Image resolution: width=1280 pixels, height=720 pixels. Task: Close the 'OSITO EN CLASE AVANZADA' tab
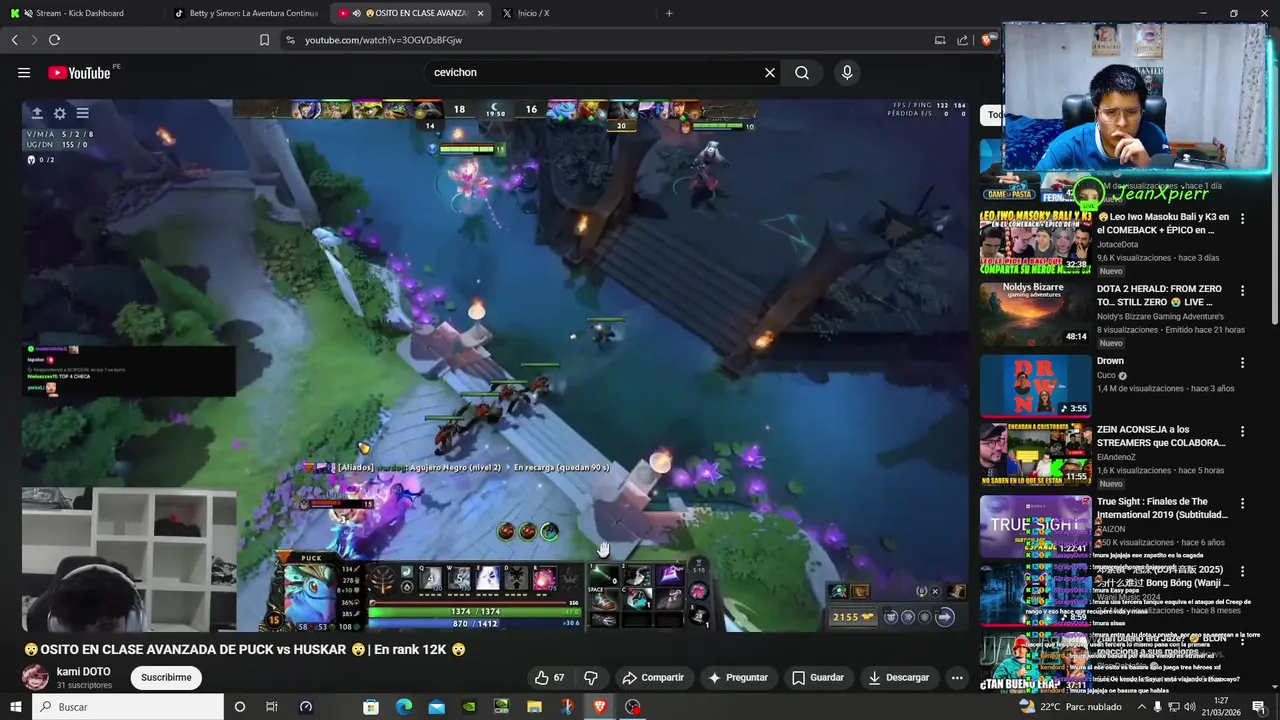click(x=481, y=13)
